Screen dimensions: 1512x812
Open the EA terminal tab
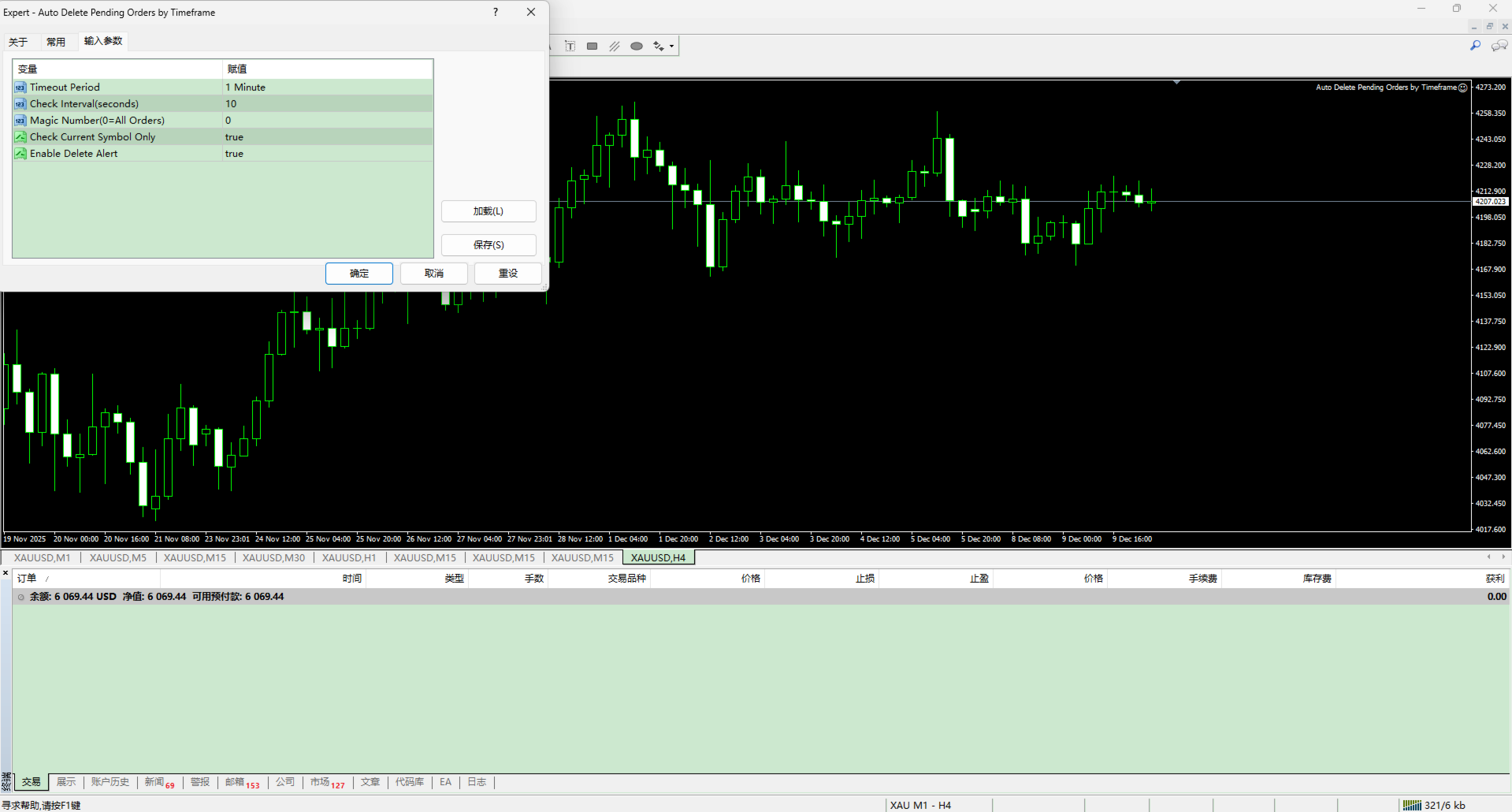[446, 782]
